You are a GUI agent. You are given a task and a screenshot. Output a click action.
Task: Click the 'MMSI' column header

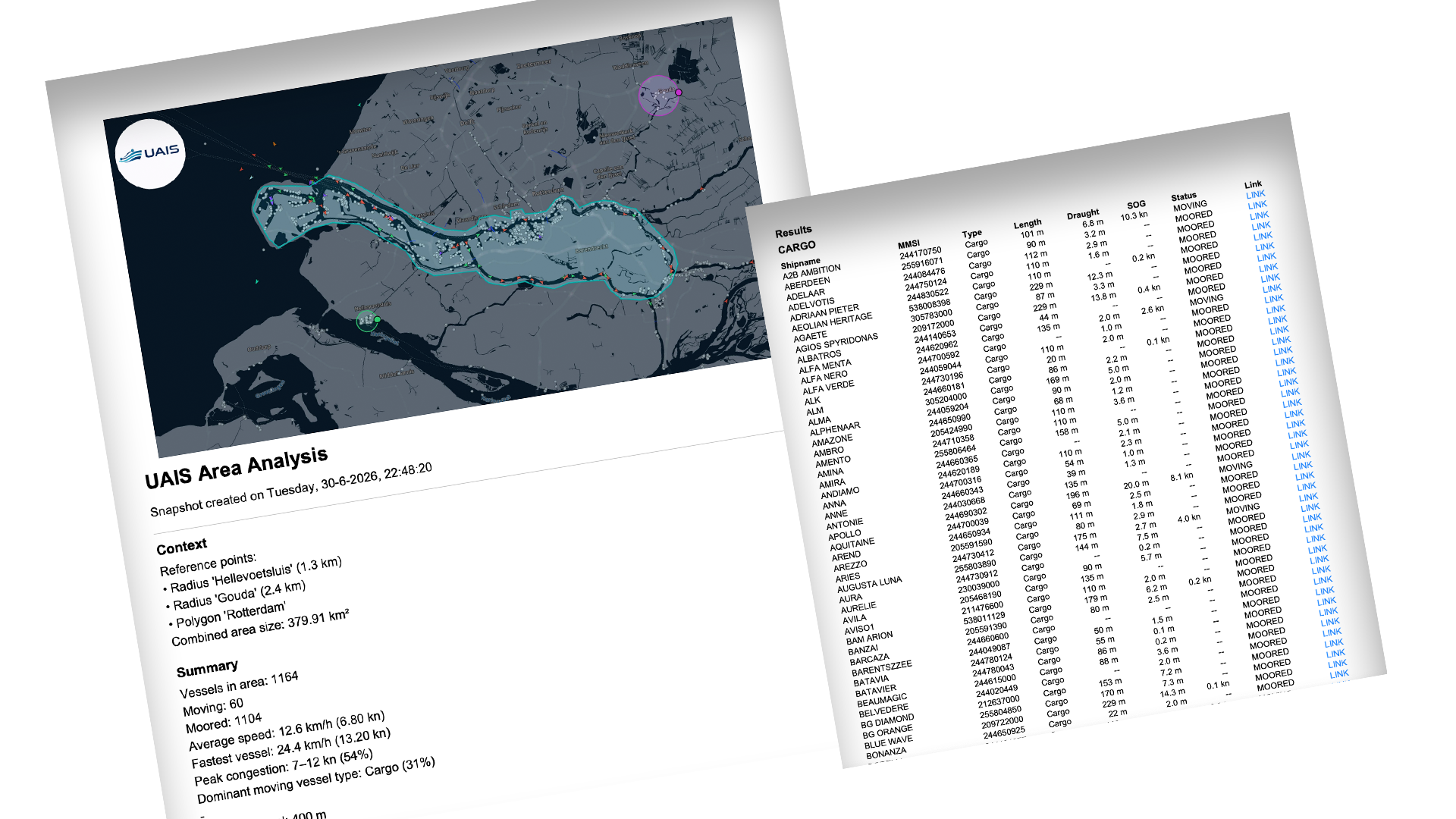point(908,244)
